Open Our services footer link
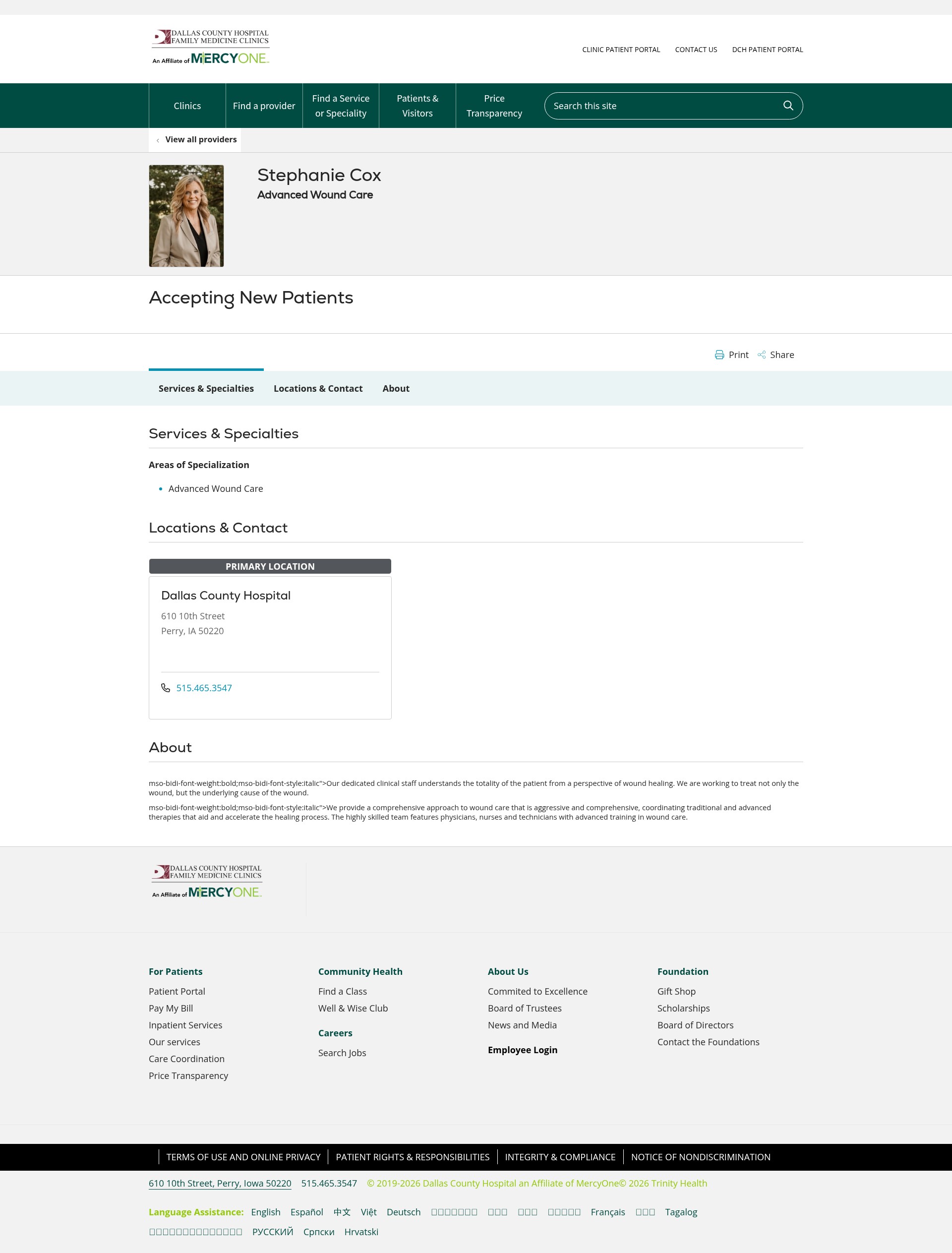The width and height of the screenshot is (952, 1253). coord(175,1042)
